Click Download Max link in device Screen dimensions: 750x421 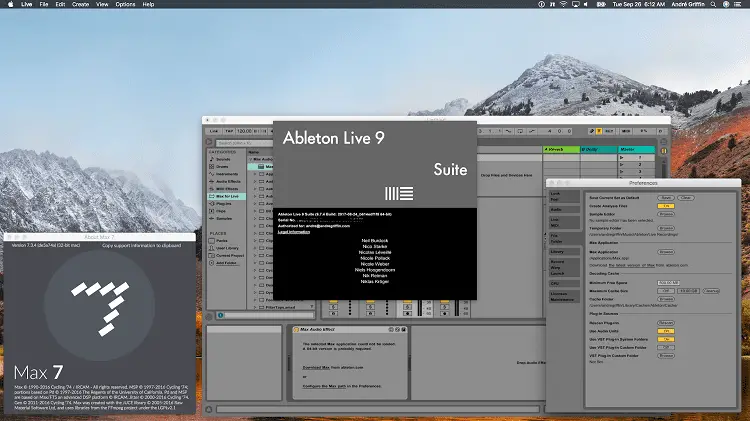click(316, 367)
